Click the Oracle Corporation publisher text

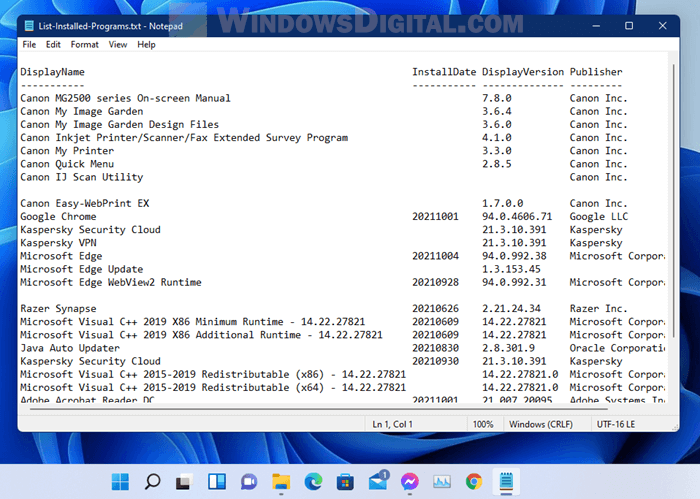(617, 348)
